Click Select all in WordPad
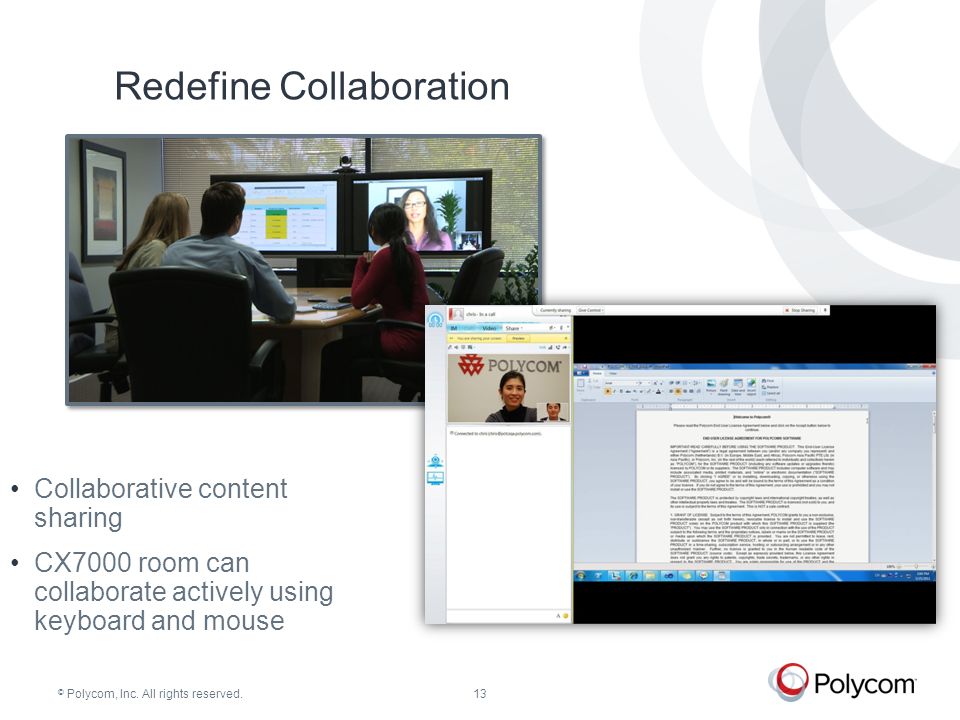Viewport: 960px width, 720px height. 771,393
